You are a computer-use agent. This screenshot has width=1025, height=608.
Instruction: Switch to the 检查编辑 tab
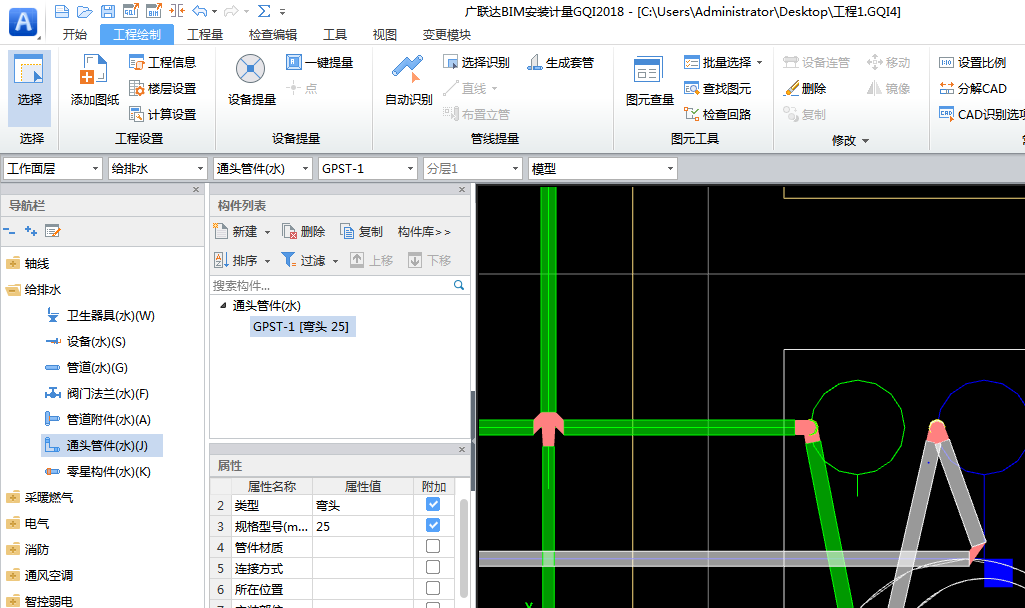pos(273,35)
